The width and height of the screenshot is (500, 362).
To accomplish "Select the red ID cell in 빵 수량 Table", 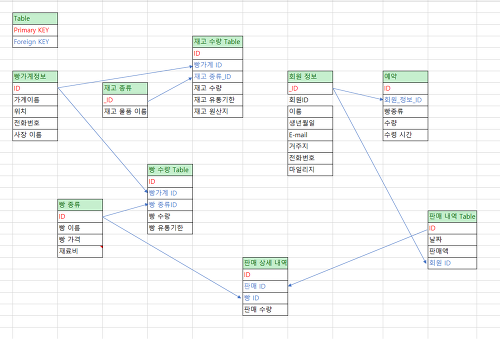I will pos(170,182).
